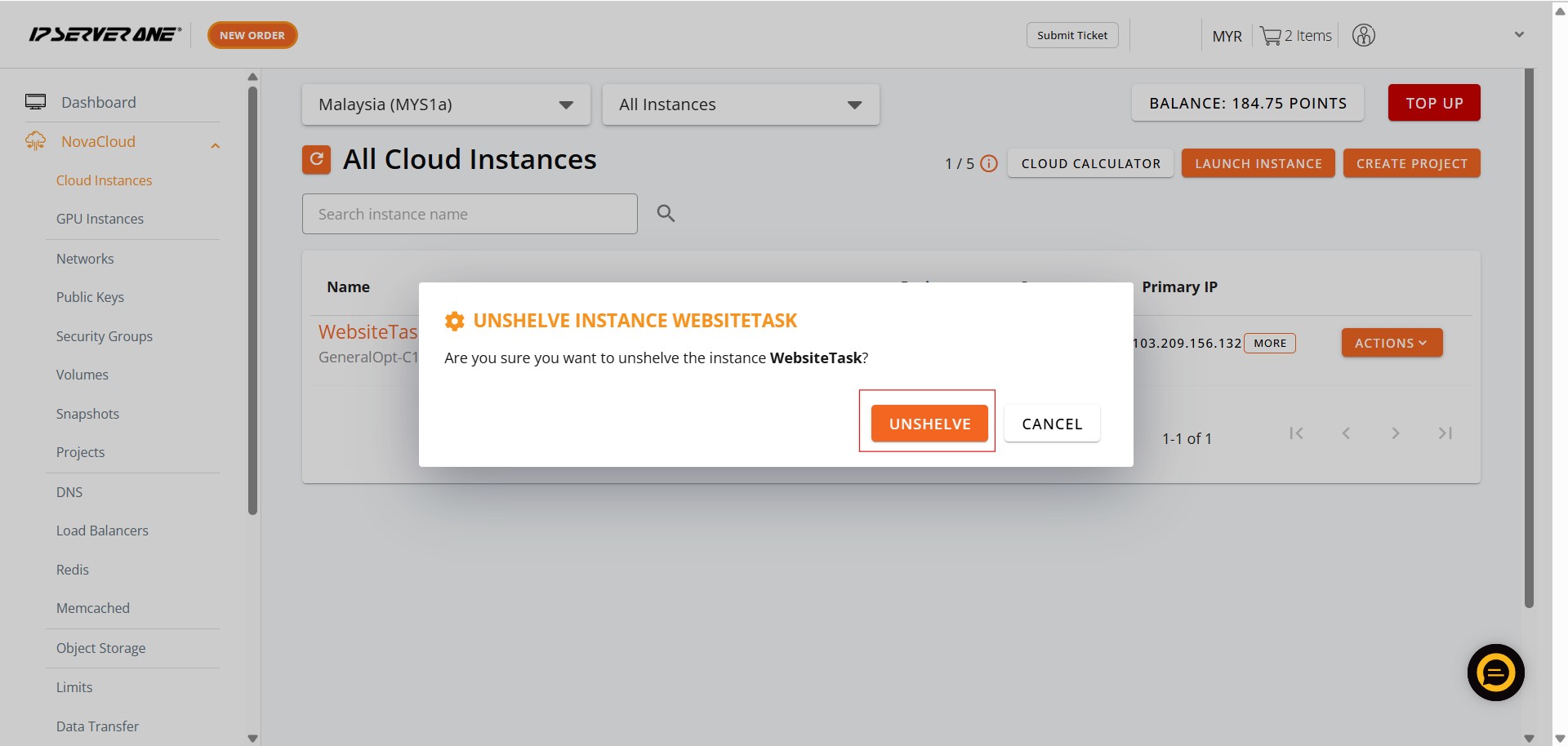The image size is (1568, 746).
Task: Open Volumes in sidebar
Action: (82, 375)
